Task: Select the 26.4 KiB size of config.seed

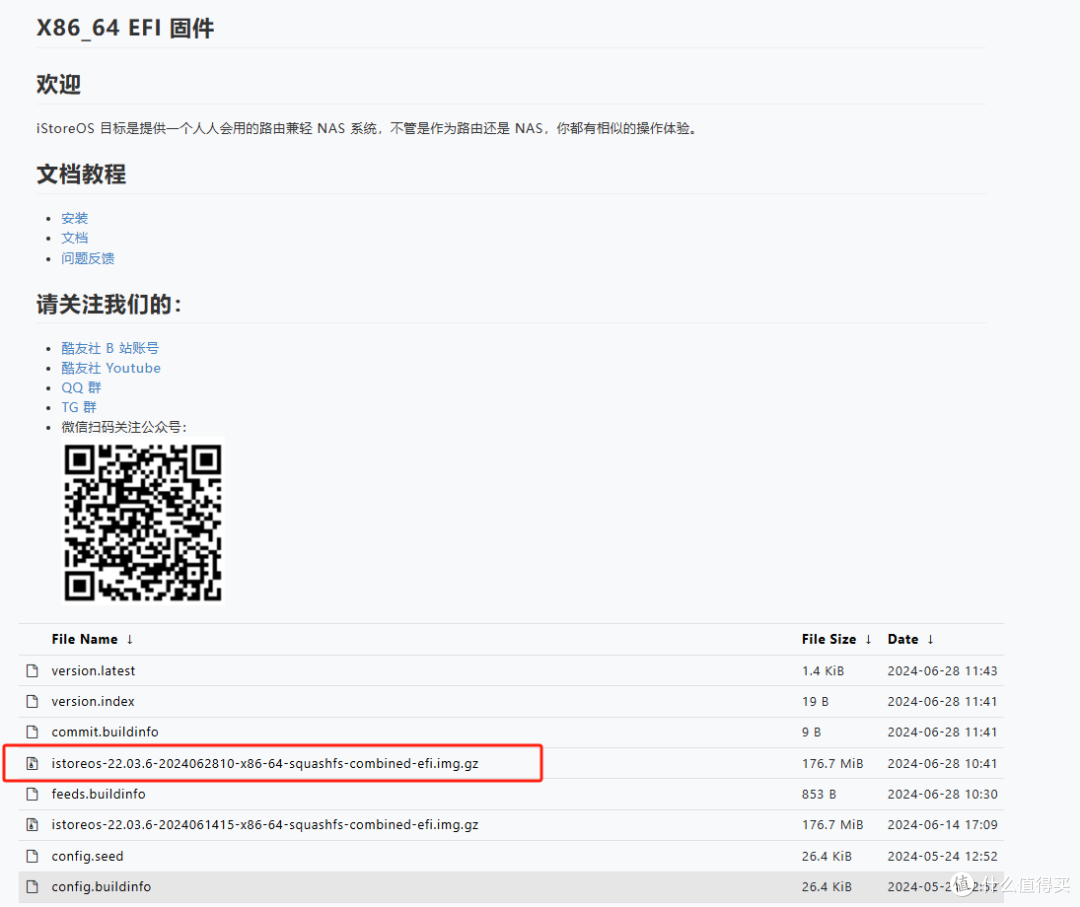Action: (827, 856)
